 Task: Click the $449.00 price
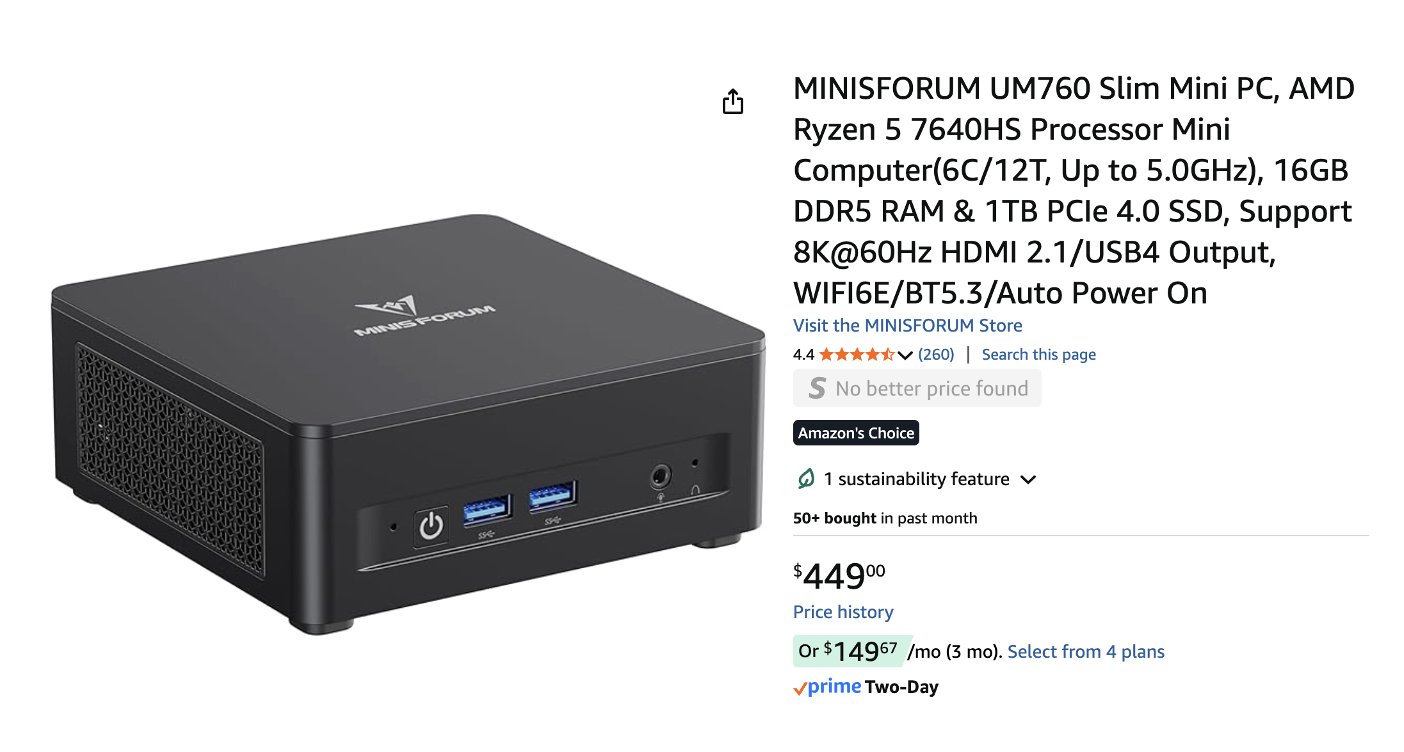pyautogui.click(x=839, y=576)
